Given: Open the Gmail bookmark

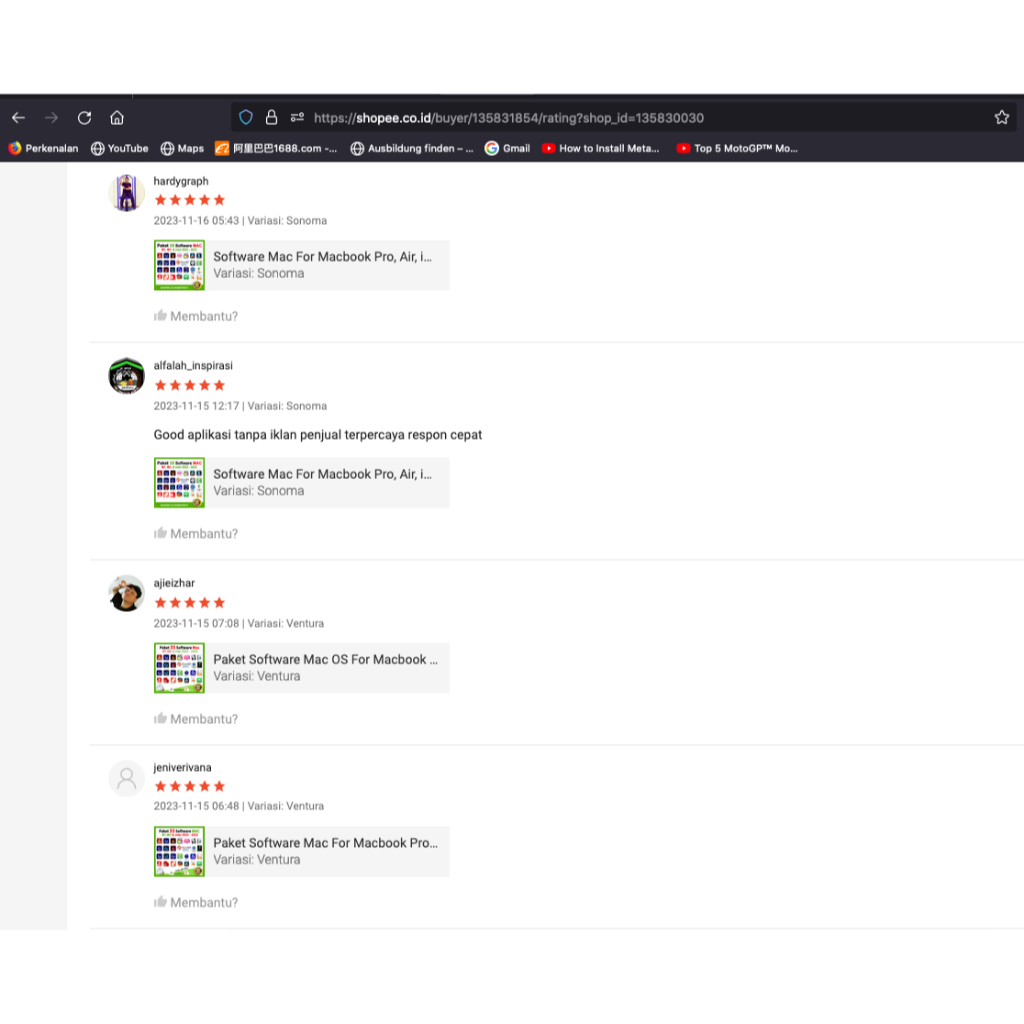Looking at the screenshot, I should 507,148.
